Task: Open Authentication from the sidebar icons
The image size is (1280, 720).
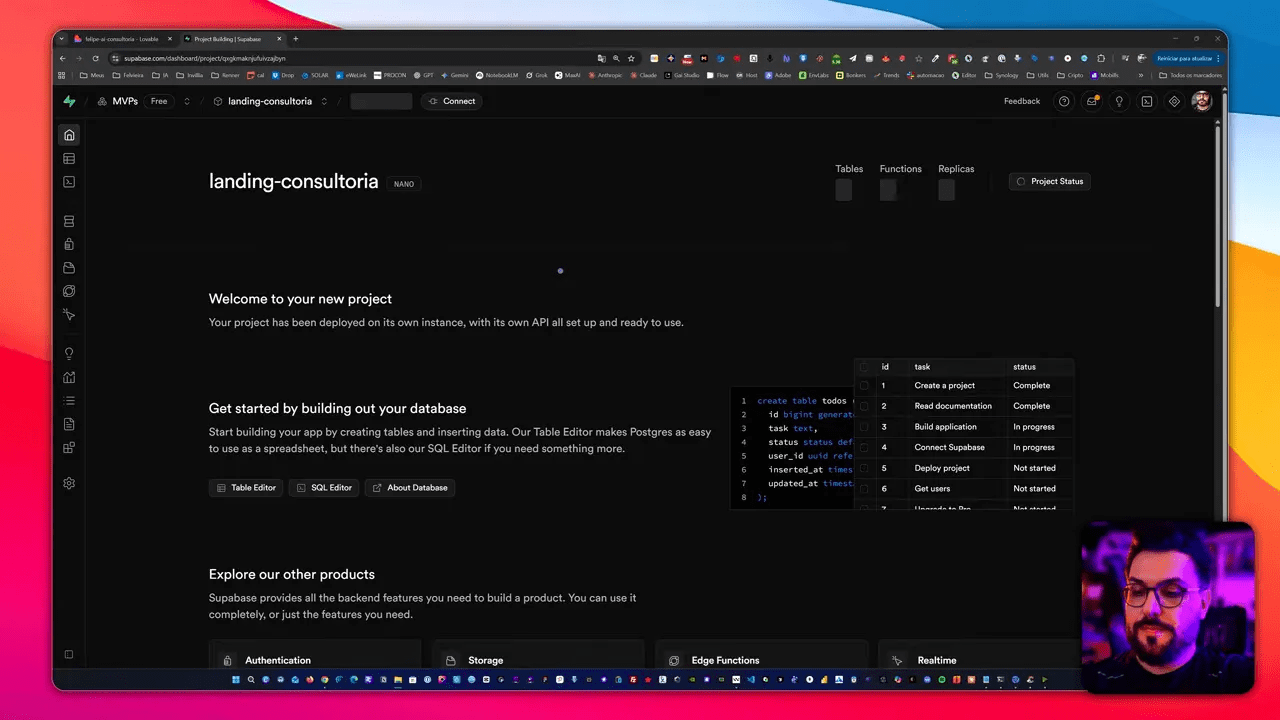Action: (x=68, y=244)
